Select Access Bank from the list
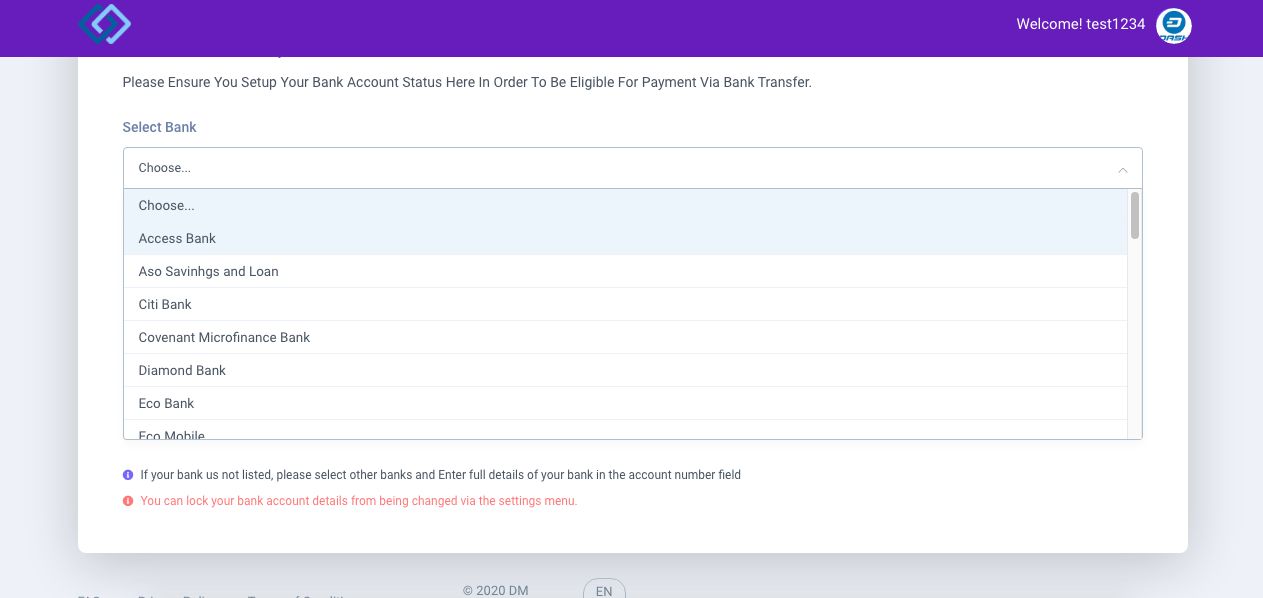Image resolution: width=1263 pixels, height=598 pixels. pos(177,238)
